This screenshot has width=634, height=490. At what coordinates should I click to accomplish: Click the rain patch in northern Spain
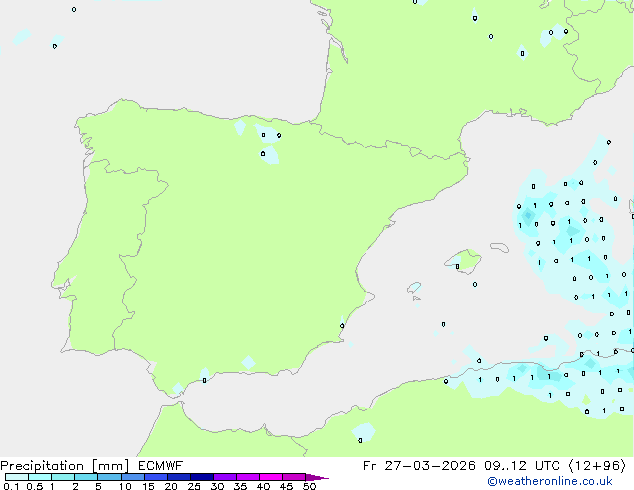click(x=268, y=143)
